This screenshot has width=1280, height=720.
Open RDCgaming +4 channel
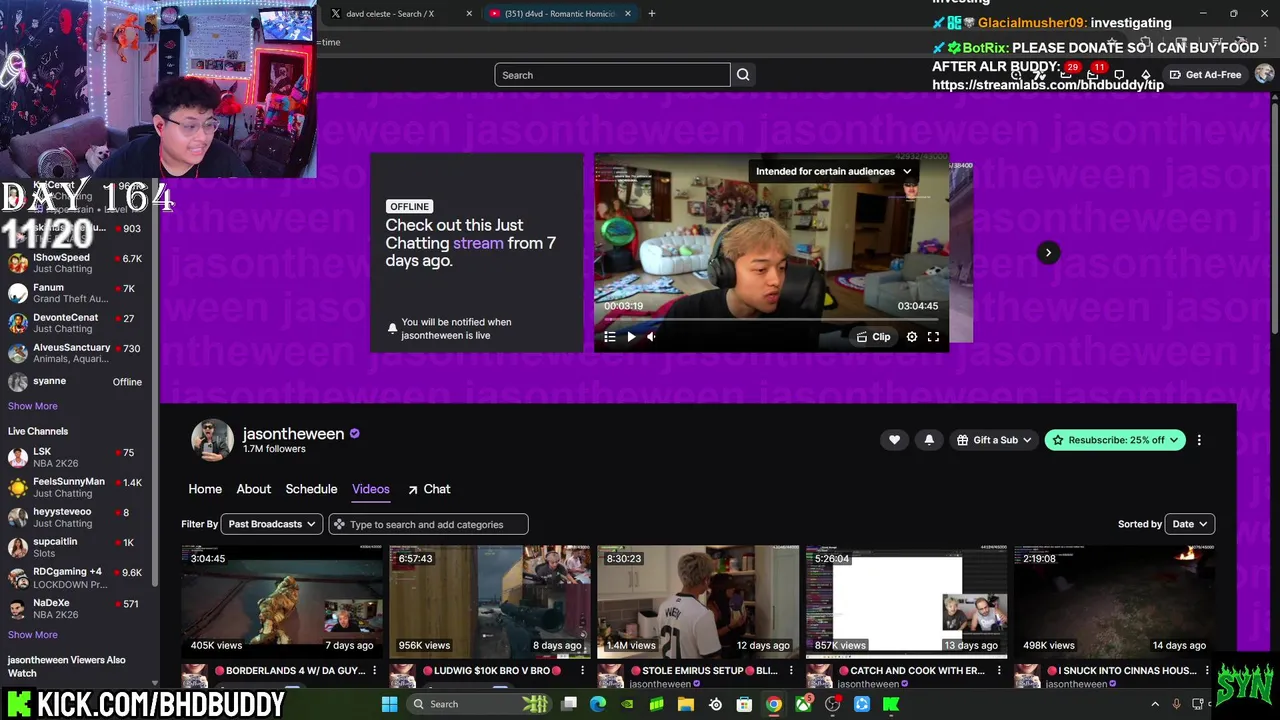76,577
